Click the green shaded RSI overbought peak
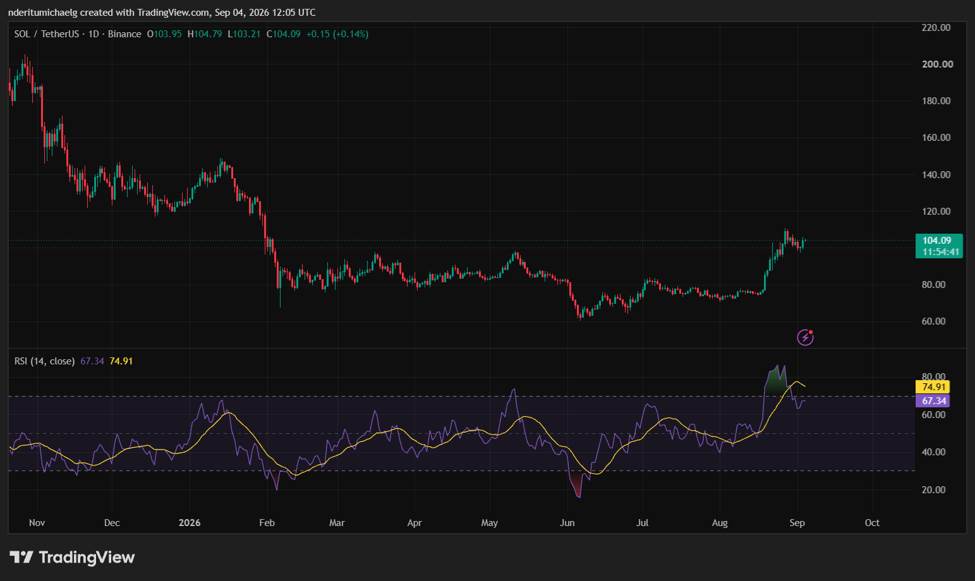 775,381
